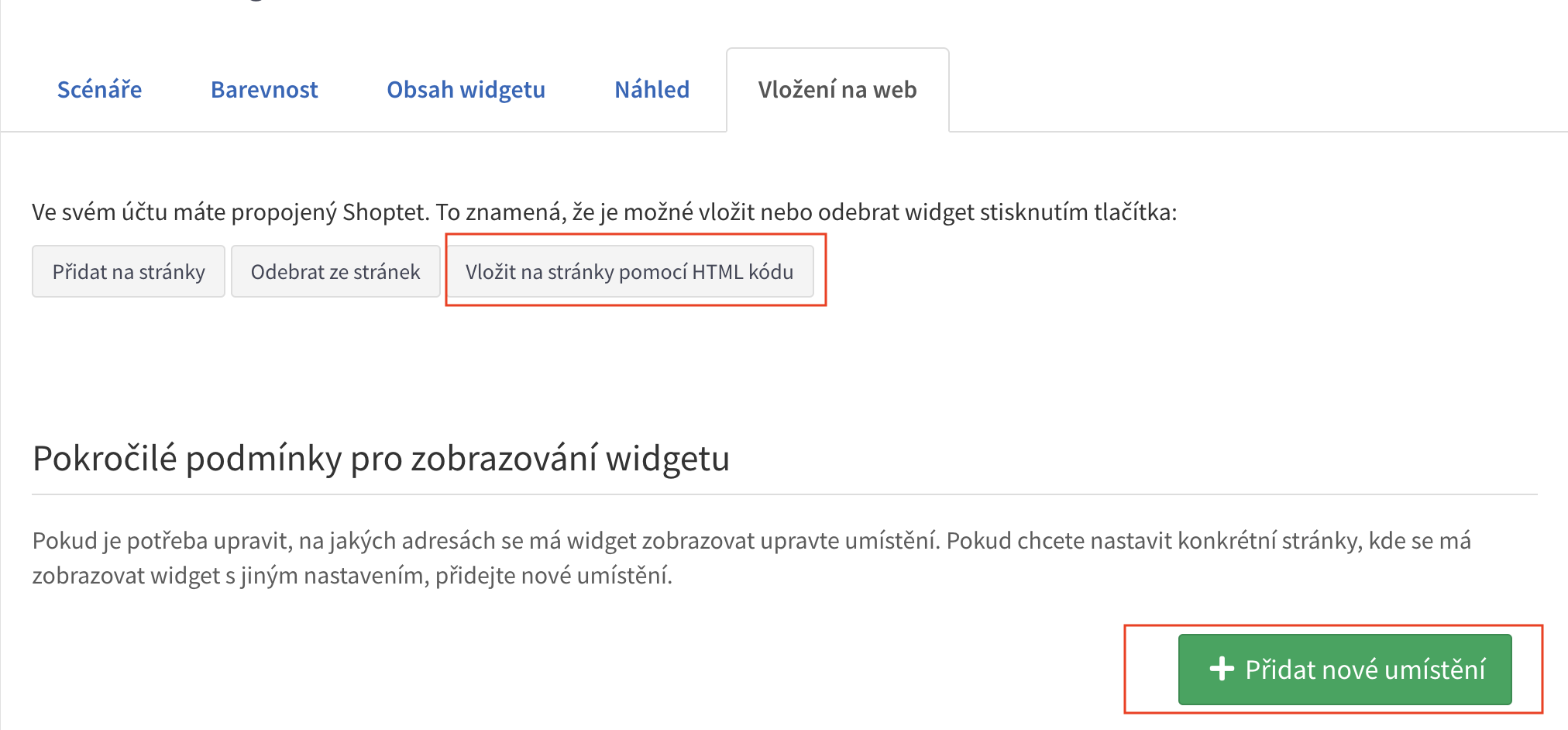The image size is (1568, 730).
Task: Select the Vložení na web tab
Action: pos(837,90)
